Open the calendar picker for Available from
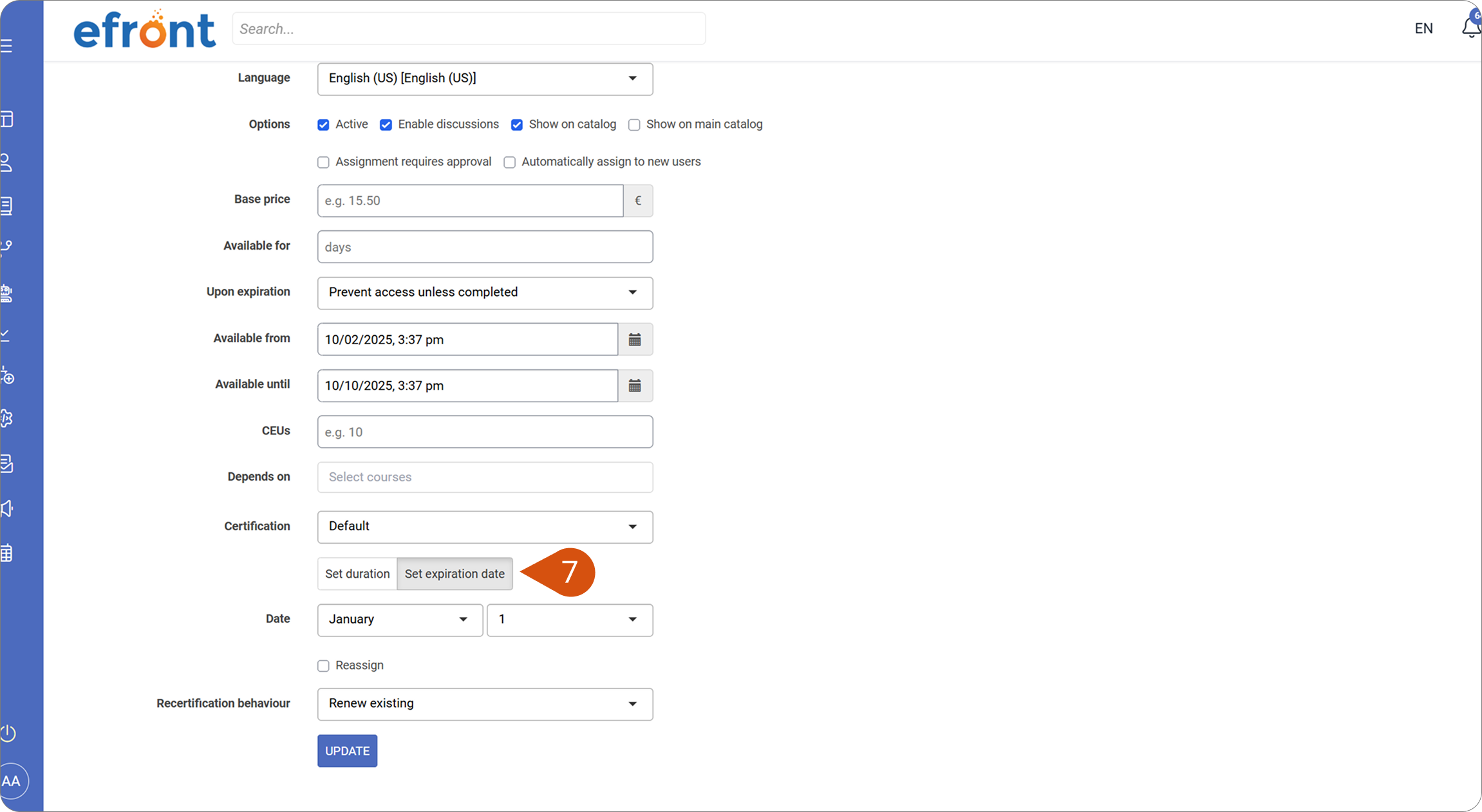This screenshot has height=812, width=1482. coord(635,339)
